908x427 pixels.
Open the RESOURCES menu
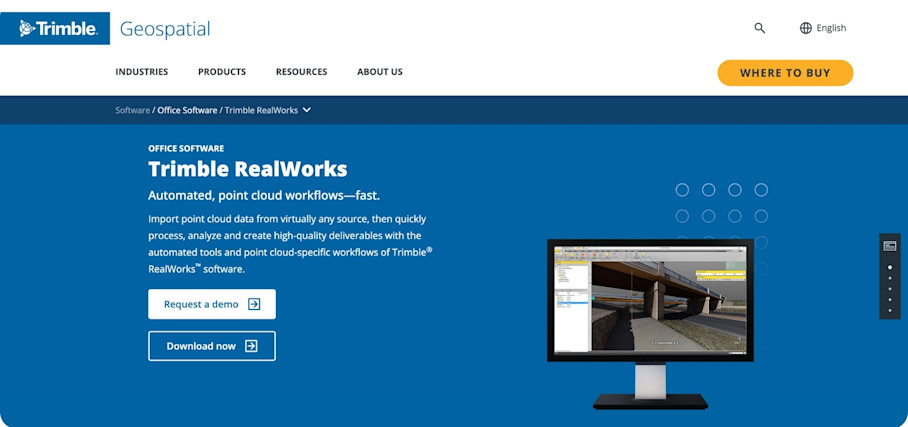click(301, 72)
